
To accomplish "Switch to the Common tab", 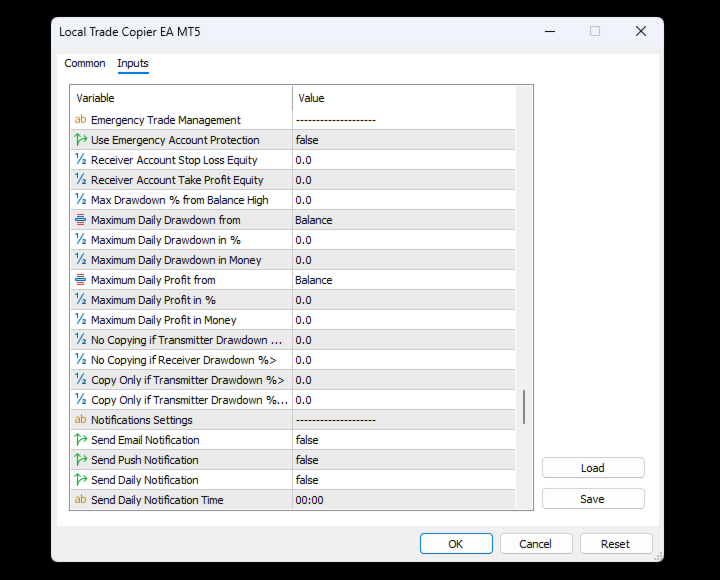I will (x=84, y=63).
